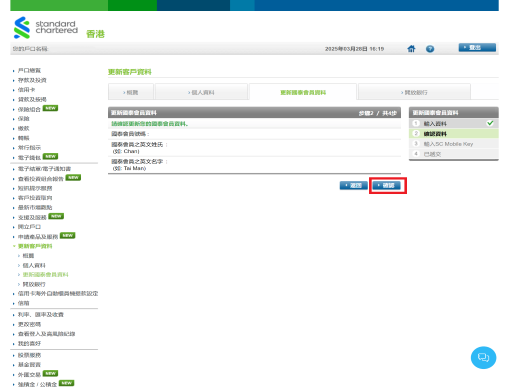Image resolution: width=520 pixels, height=389 pixels.
Task: Open 強積金 / 公積金 in sidebar
Action: click(37, 384)
